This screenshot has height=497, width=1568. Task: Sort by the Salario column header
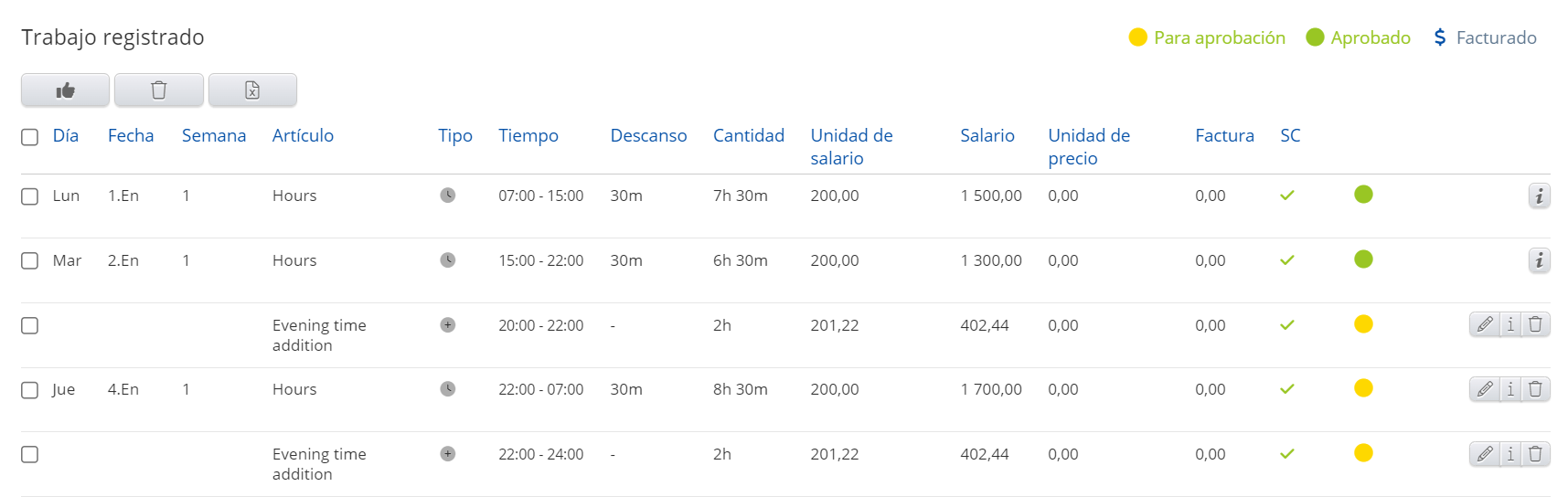987,135
